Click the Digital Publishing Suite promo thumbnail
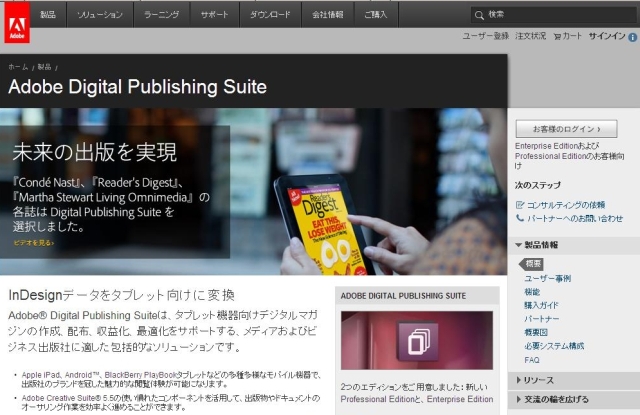 417,341
